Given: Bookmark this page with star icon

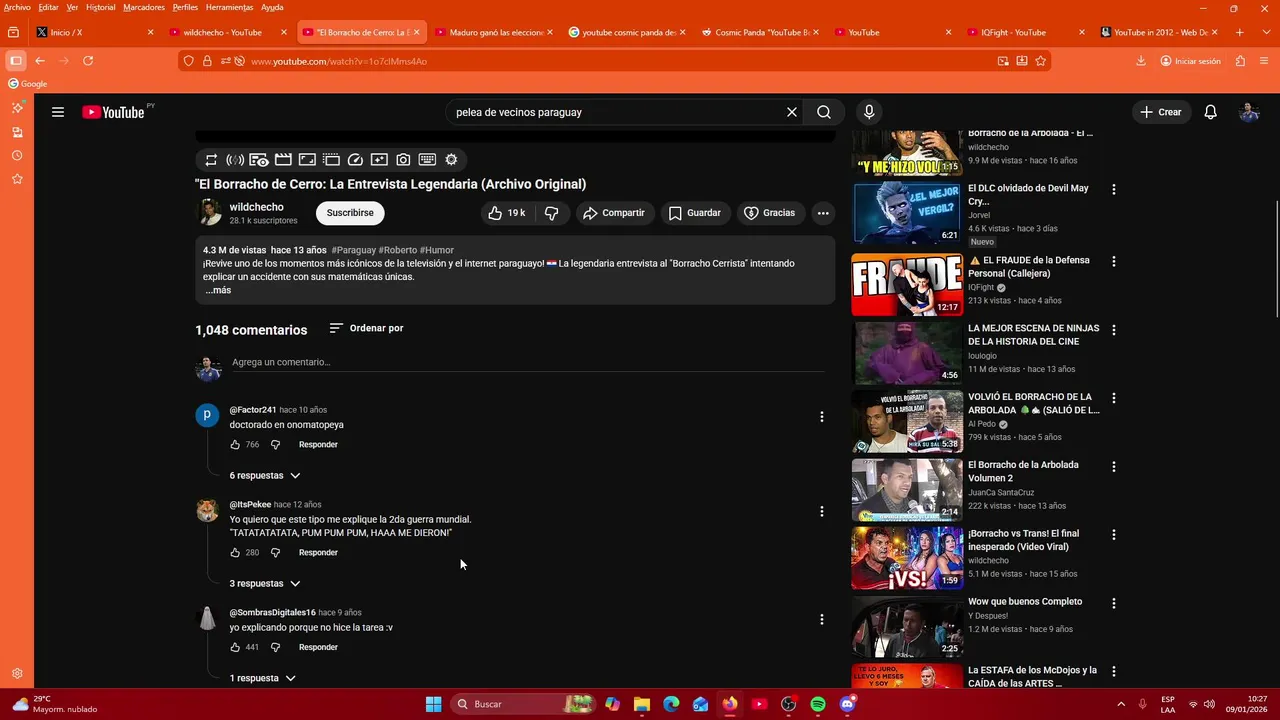Looking at the screenshot, I should pos(1041,61).
